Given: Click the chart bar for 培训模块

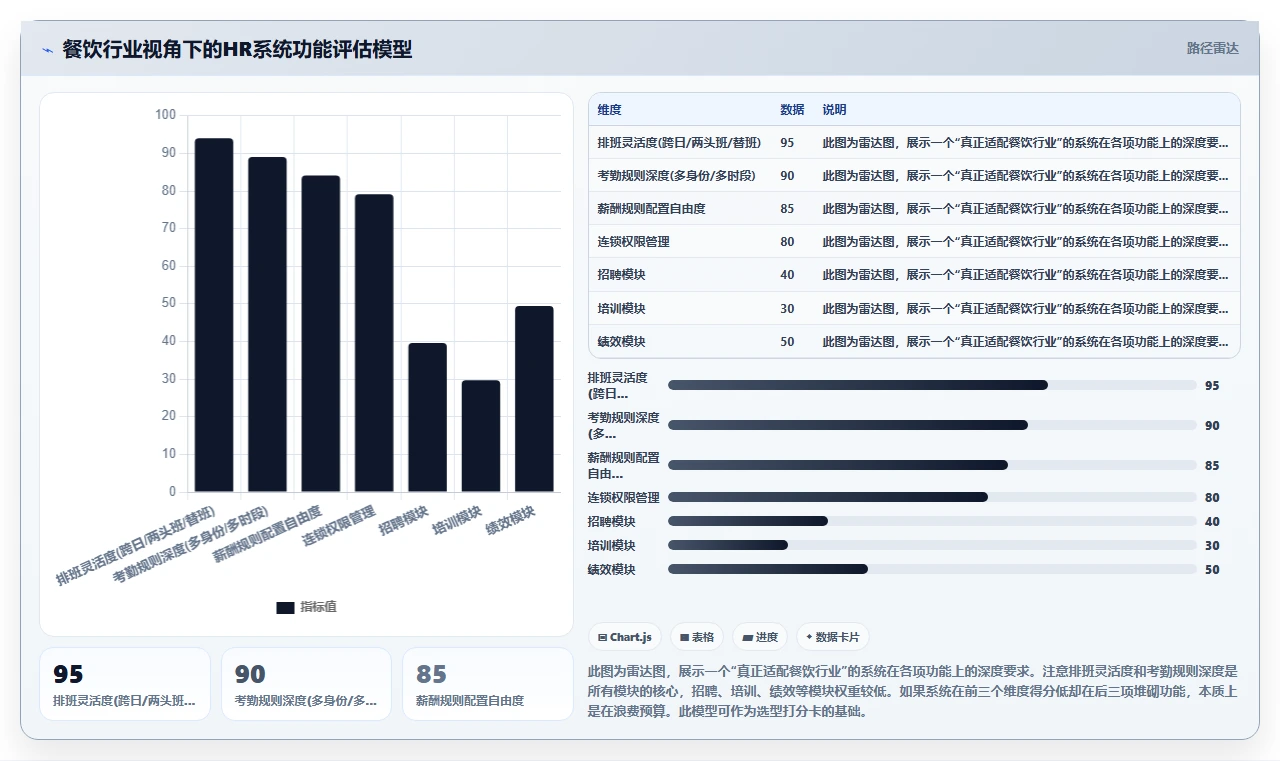Looking at the screenshot, I should point(481,436).
